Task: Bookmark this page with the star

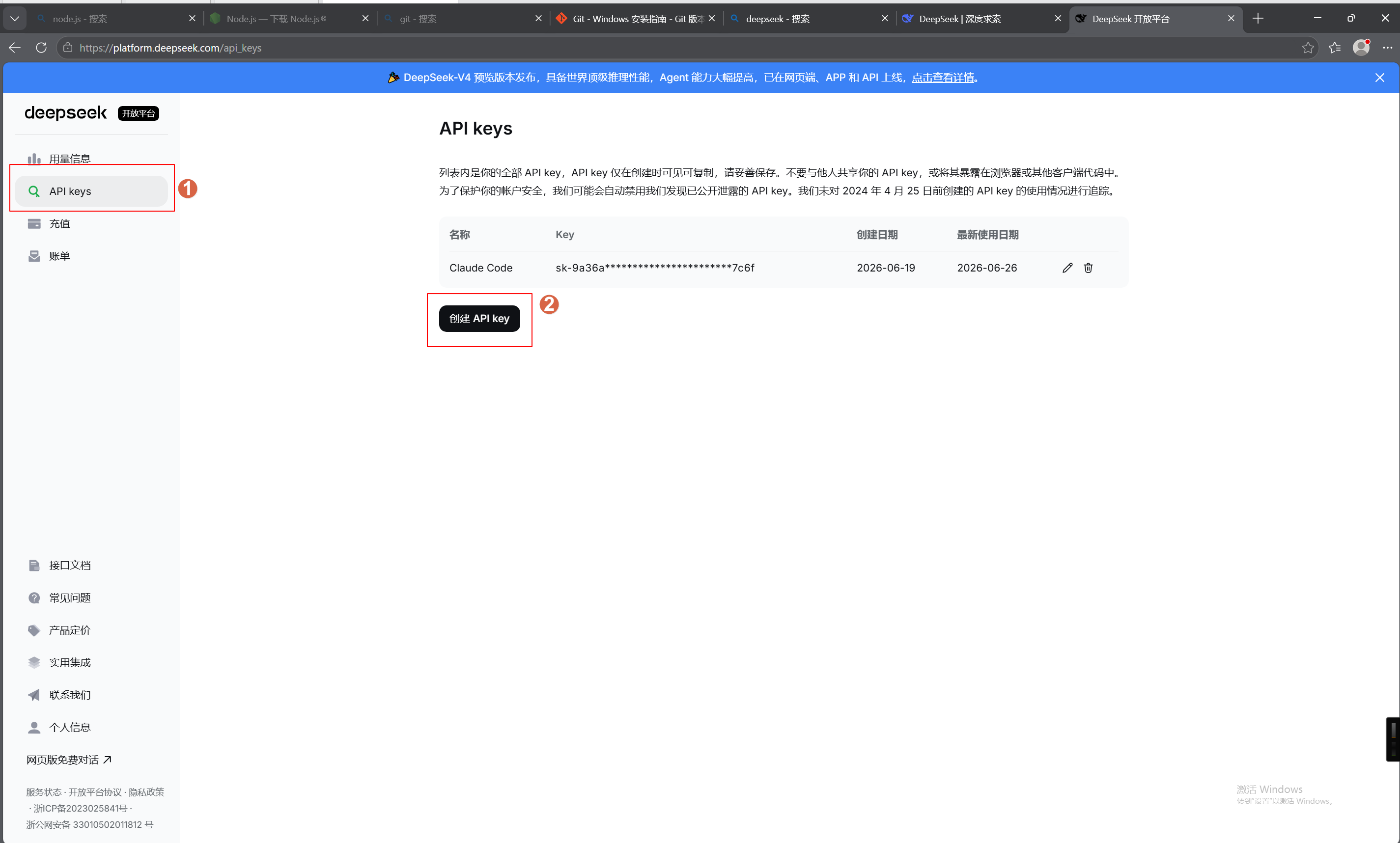Action: coord(1307,48)
